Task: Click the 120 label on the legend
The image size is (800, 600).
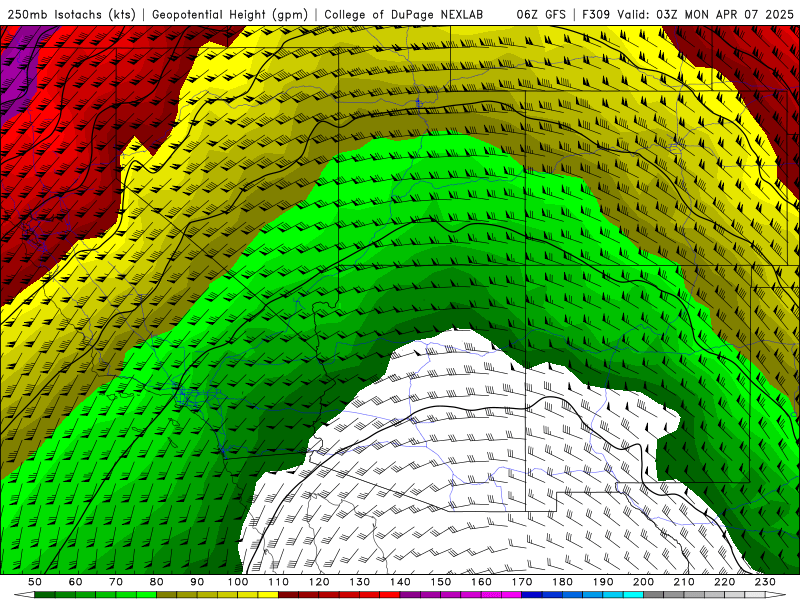Action: coord(319,582)
